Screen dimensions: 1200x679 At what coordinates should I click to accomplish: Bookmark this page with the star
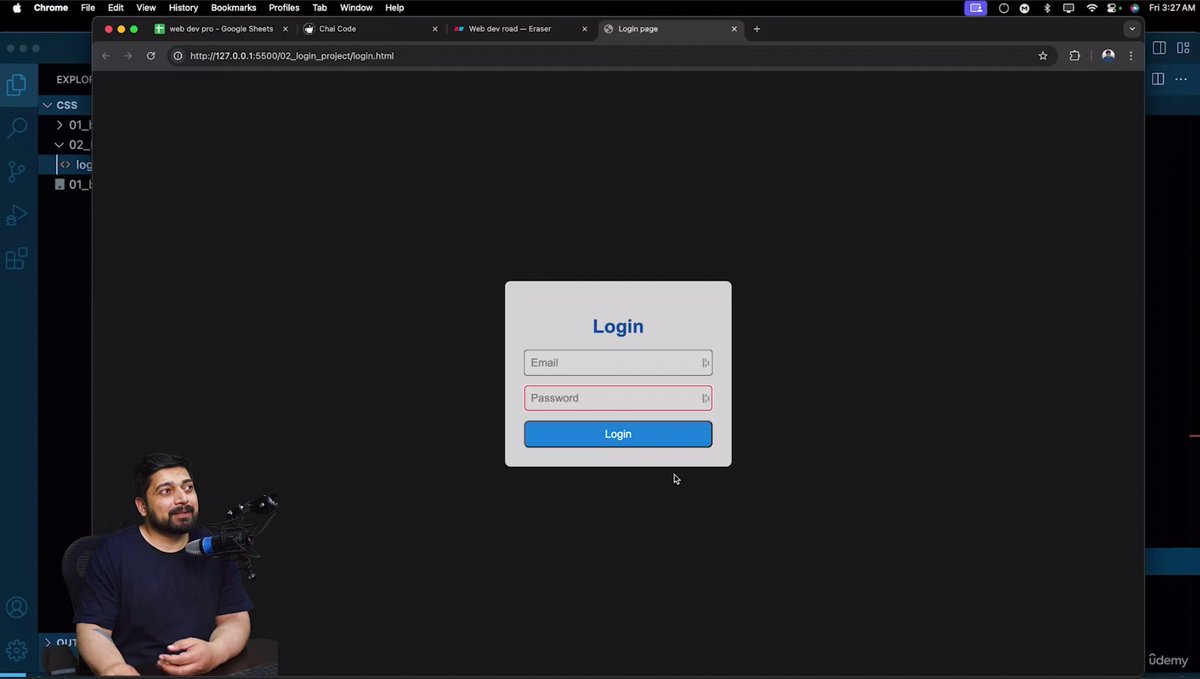tap(1043, 56)
